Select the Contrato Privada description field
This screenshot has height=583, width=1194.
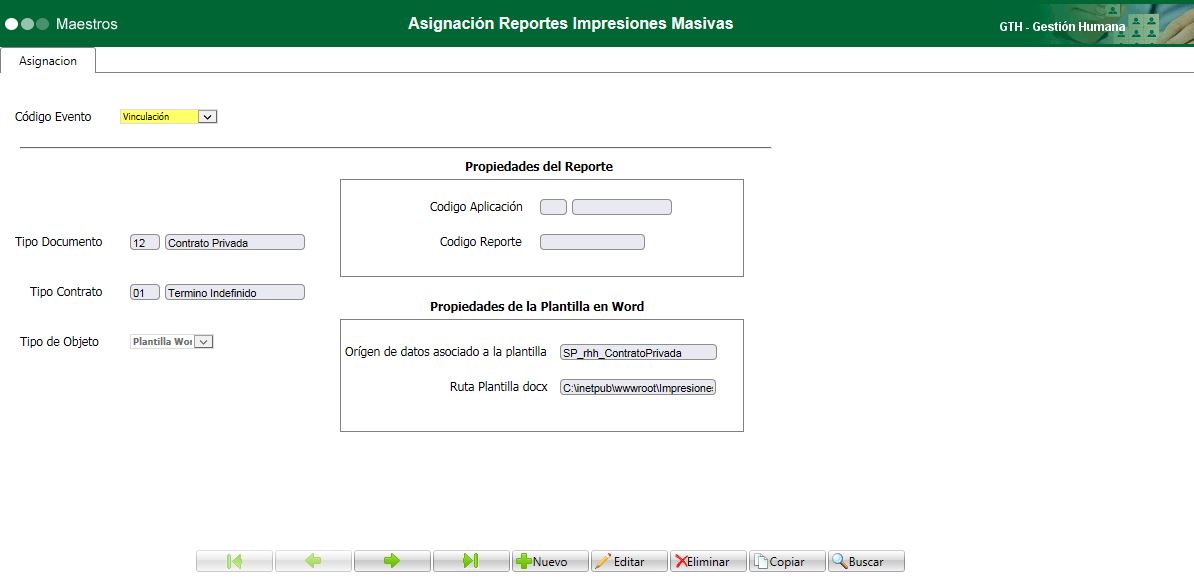(235, 243)
